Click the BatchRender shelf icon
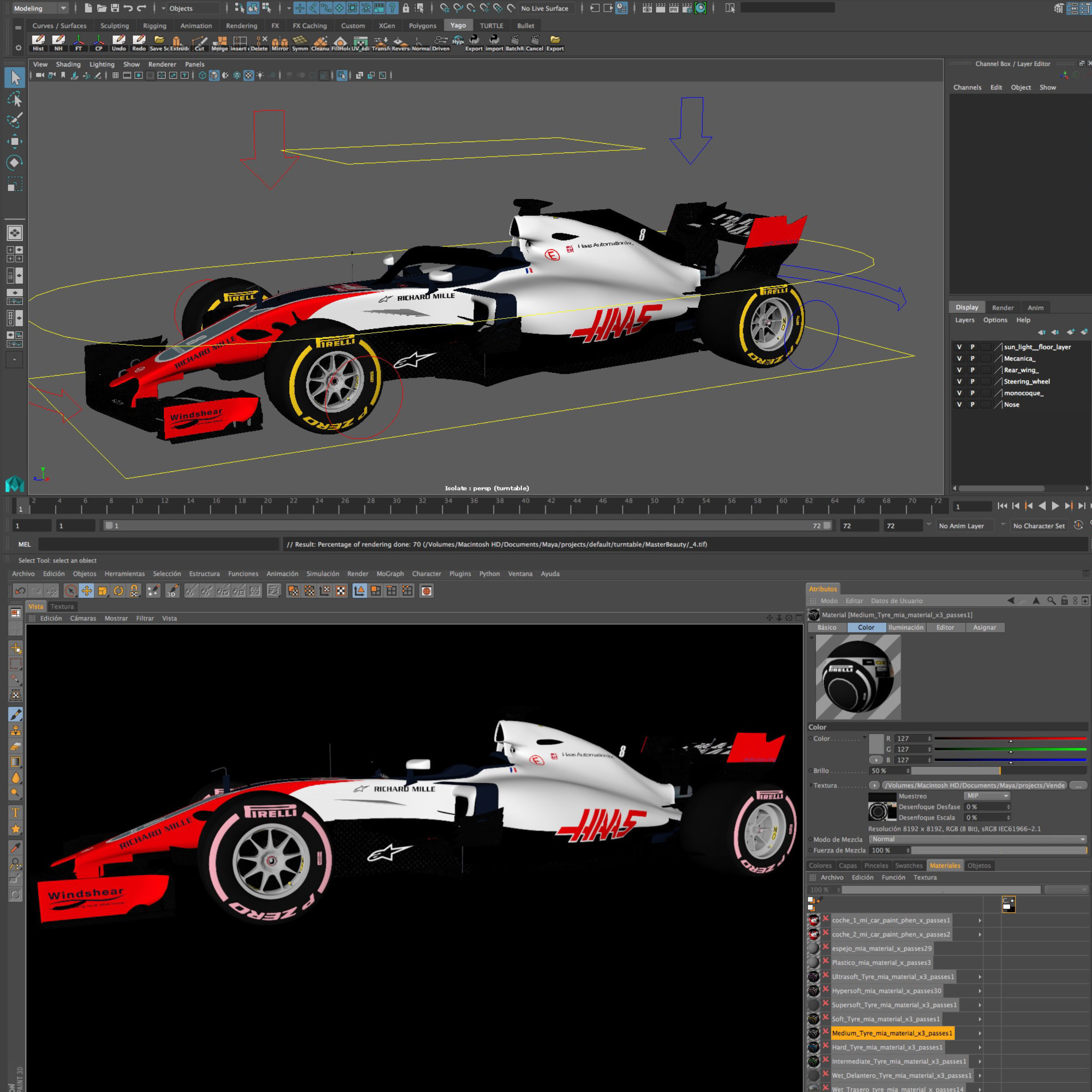1092x1092 pixels. 515,42
